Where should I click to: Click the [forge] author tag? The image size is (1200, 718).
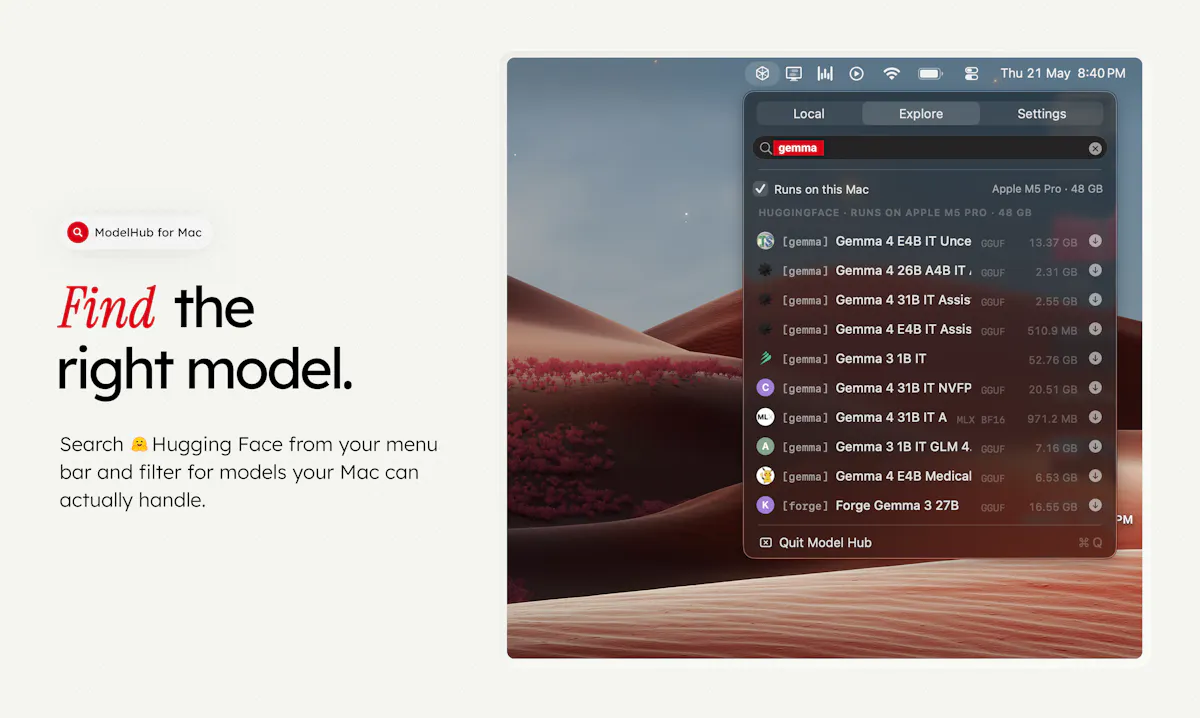(x=805, y=507)
